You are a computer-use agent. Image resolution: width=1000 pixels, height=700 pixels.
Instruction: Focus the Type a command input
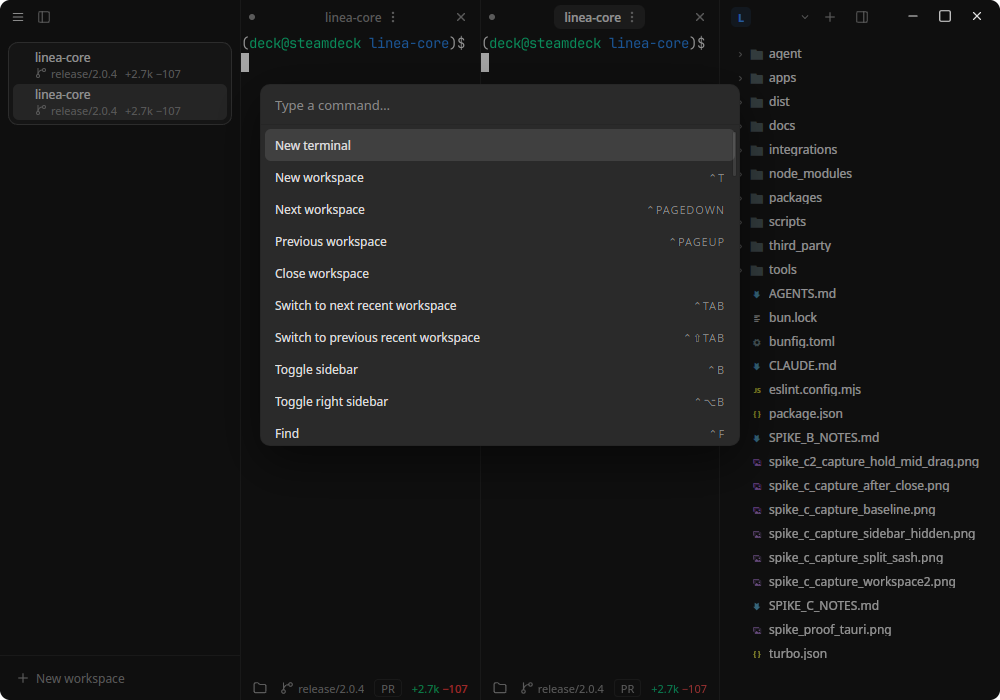coord(499,105)
